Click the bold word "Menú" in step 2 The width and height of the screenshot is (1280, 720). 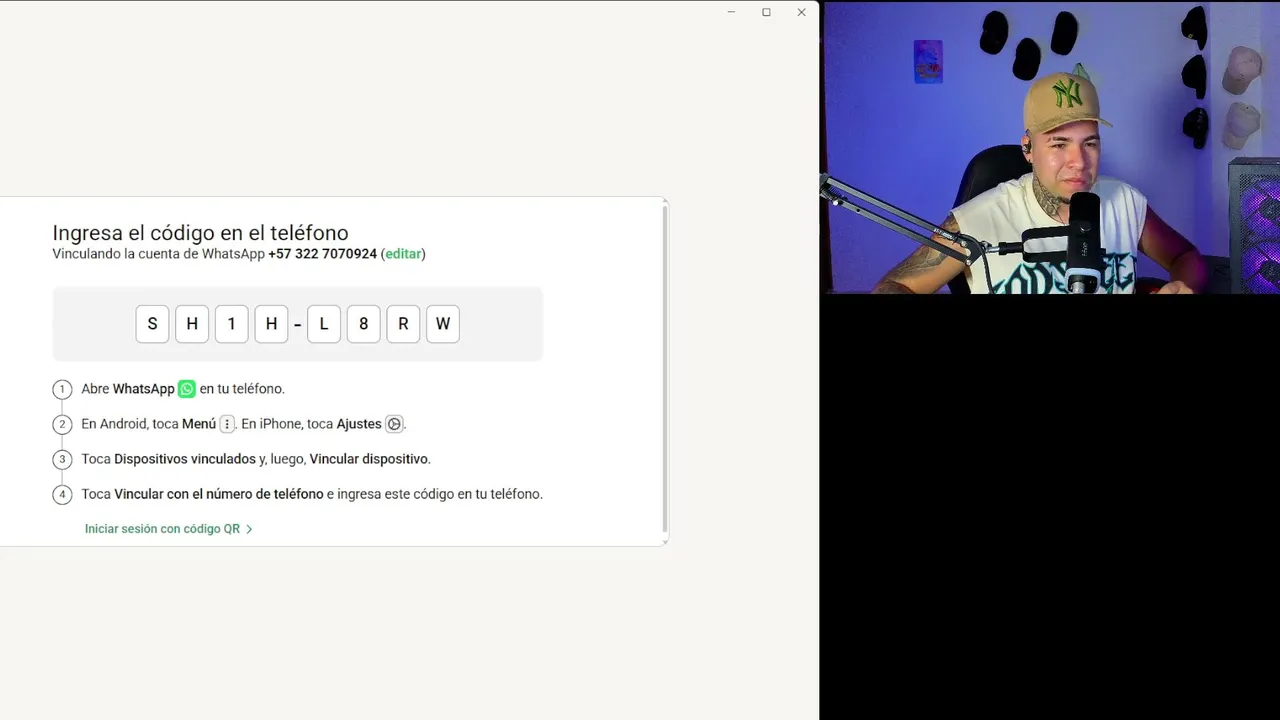(x=199, y=424)
